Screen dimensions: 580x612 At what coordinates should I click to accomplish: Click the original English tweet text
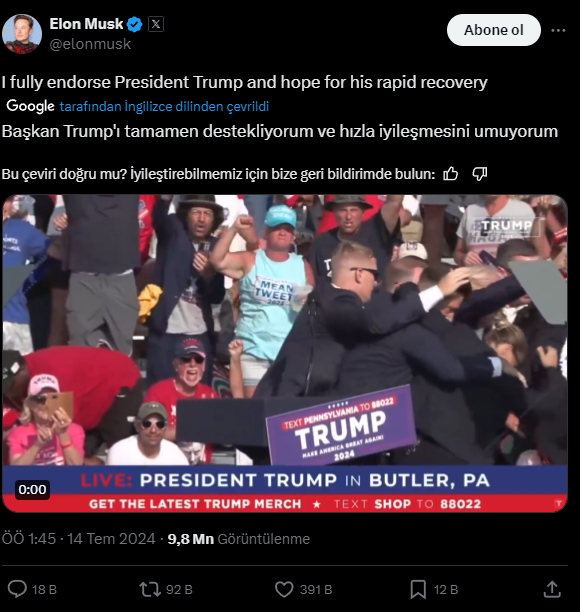[245, 82]
